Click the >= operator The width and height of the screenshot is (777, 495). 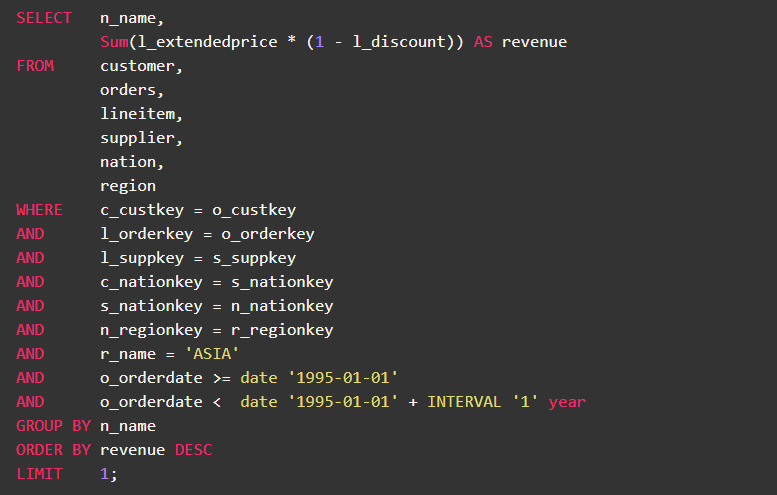coord(222,379)
